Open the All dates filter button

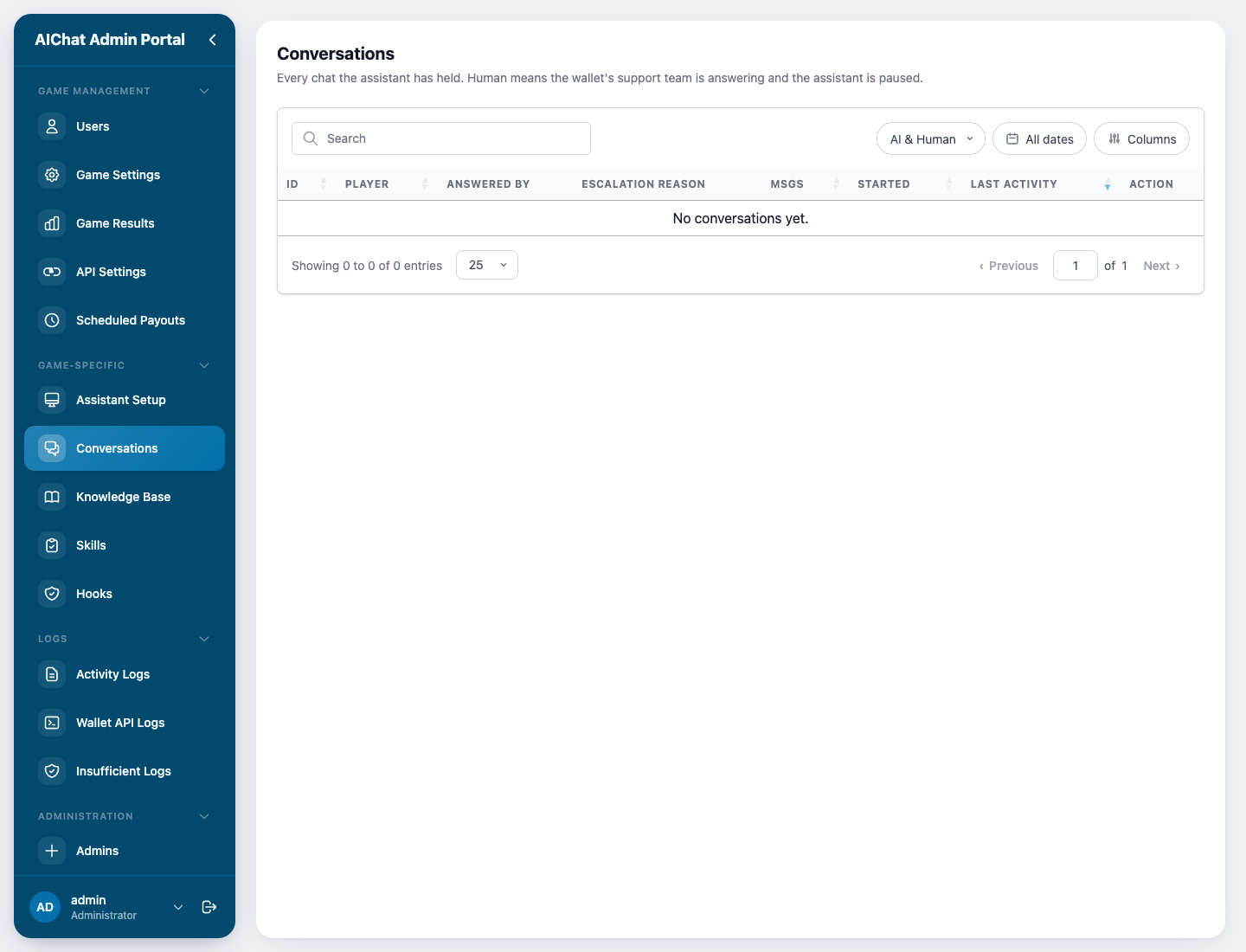[x=1039, y=138]
